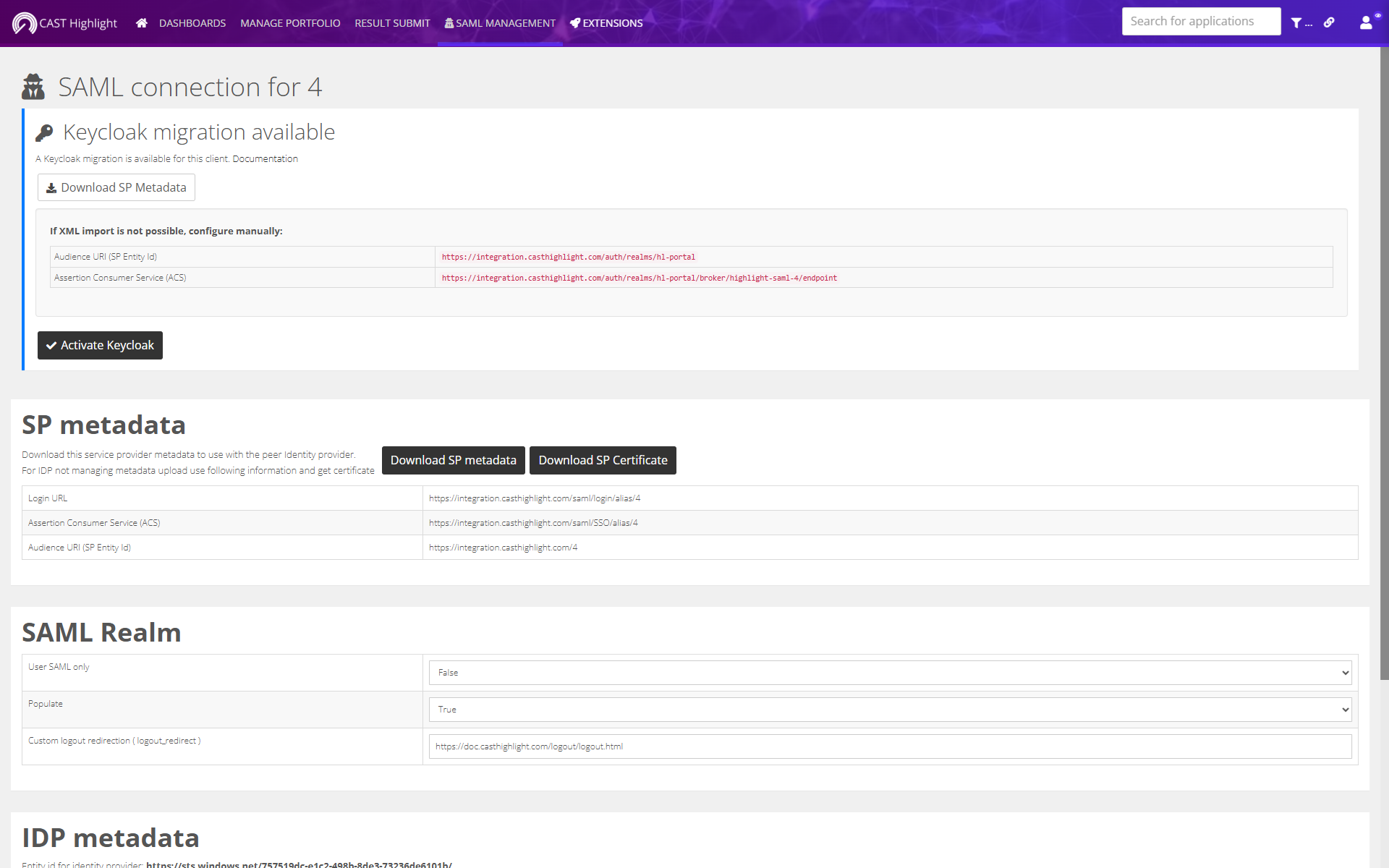The height and width of the screenshot is (868, 1389).
Task: Download SP Metadata in the Keycloak section
Action: [116, 187]
